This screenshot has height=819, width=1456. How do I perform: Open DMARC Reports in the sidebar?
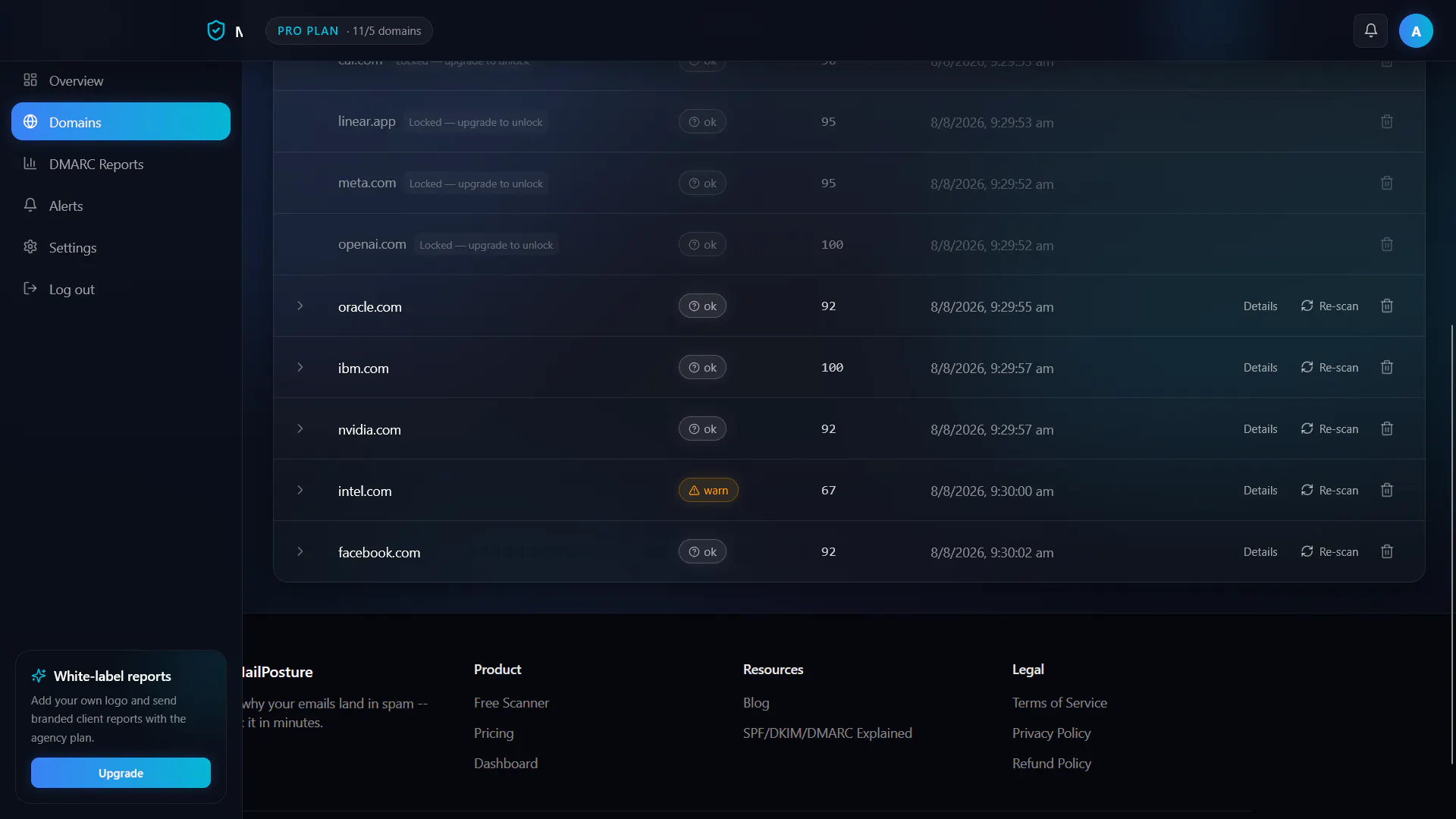click(121, 164)
